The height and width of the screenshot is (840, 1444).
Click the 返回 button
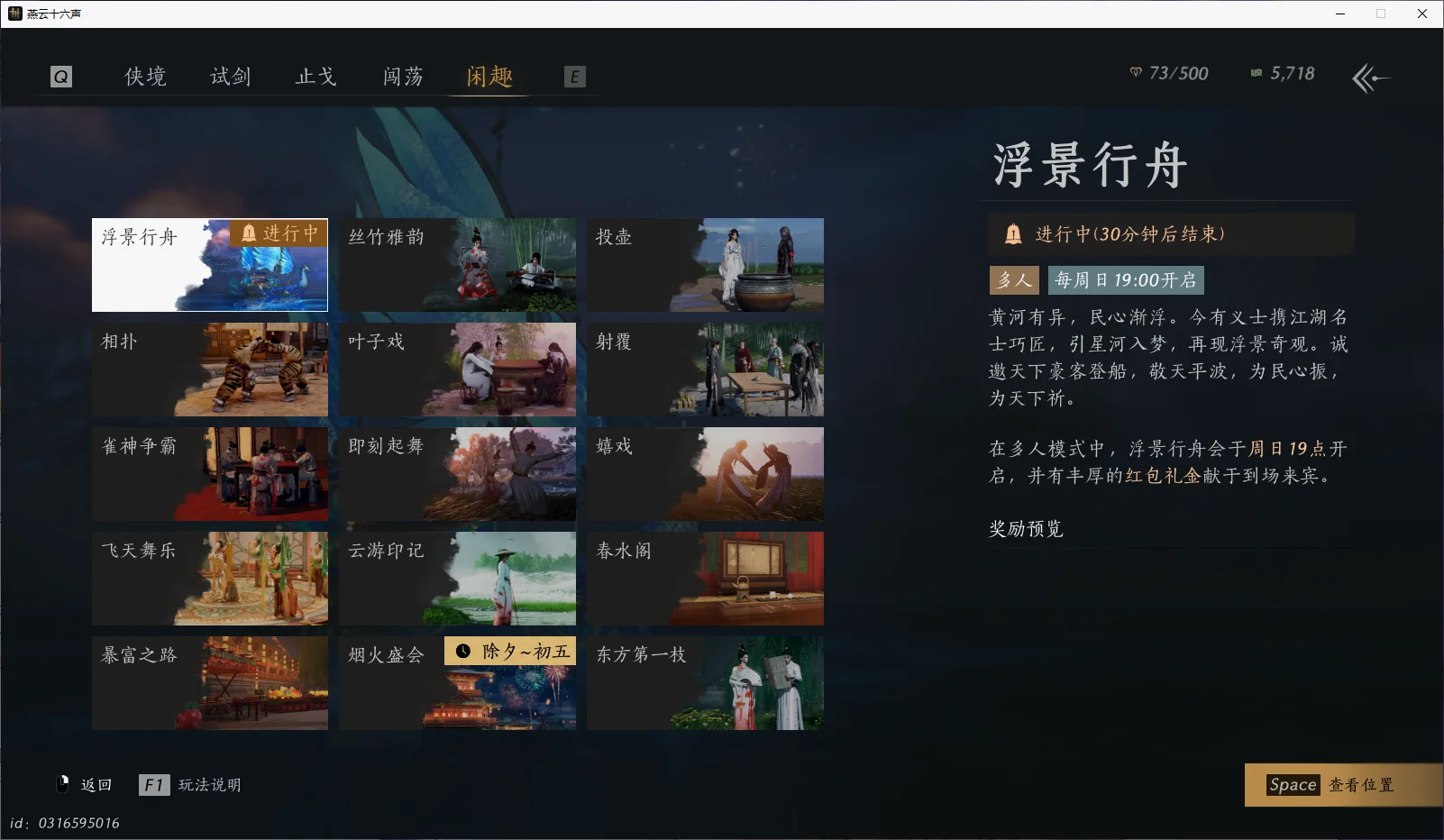pos(96,785)
